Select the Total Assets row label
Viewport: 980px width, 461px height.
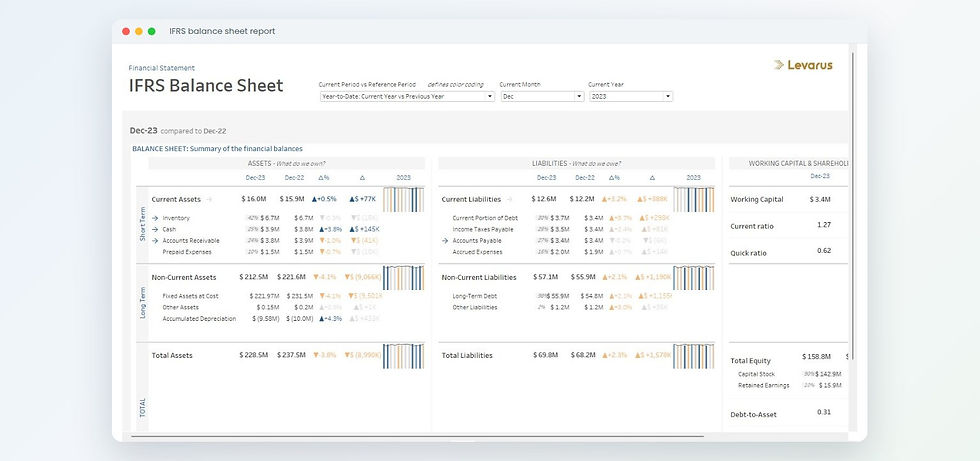pos(172,355)
